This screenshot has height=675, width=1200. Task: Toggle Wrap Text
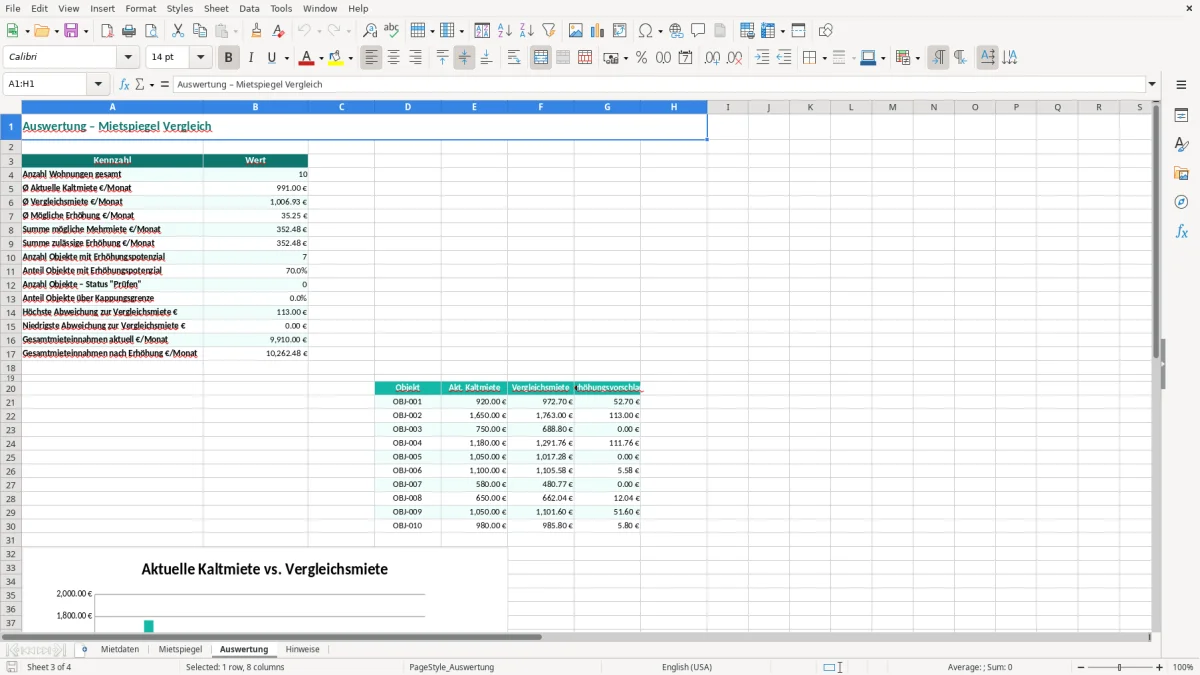514,58
